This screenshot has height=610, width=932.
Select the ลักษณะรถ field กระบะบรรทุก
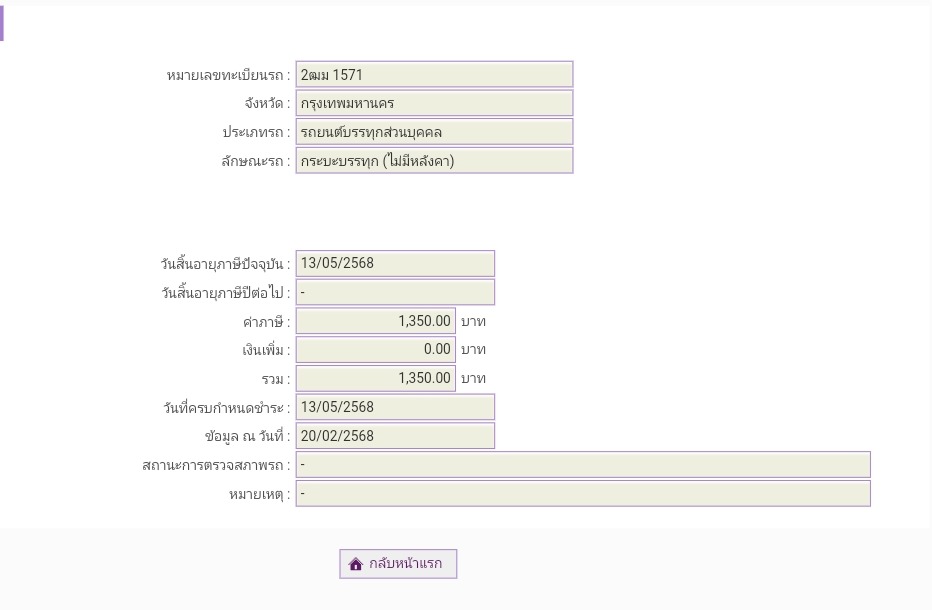click(434, 161)
